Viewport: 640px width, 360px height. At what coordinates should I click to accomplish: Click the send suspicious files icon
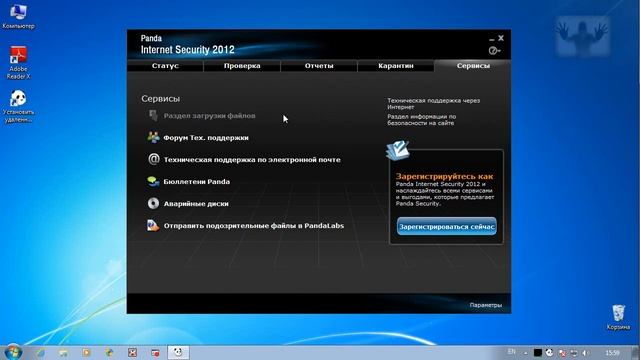coord(153,225)
